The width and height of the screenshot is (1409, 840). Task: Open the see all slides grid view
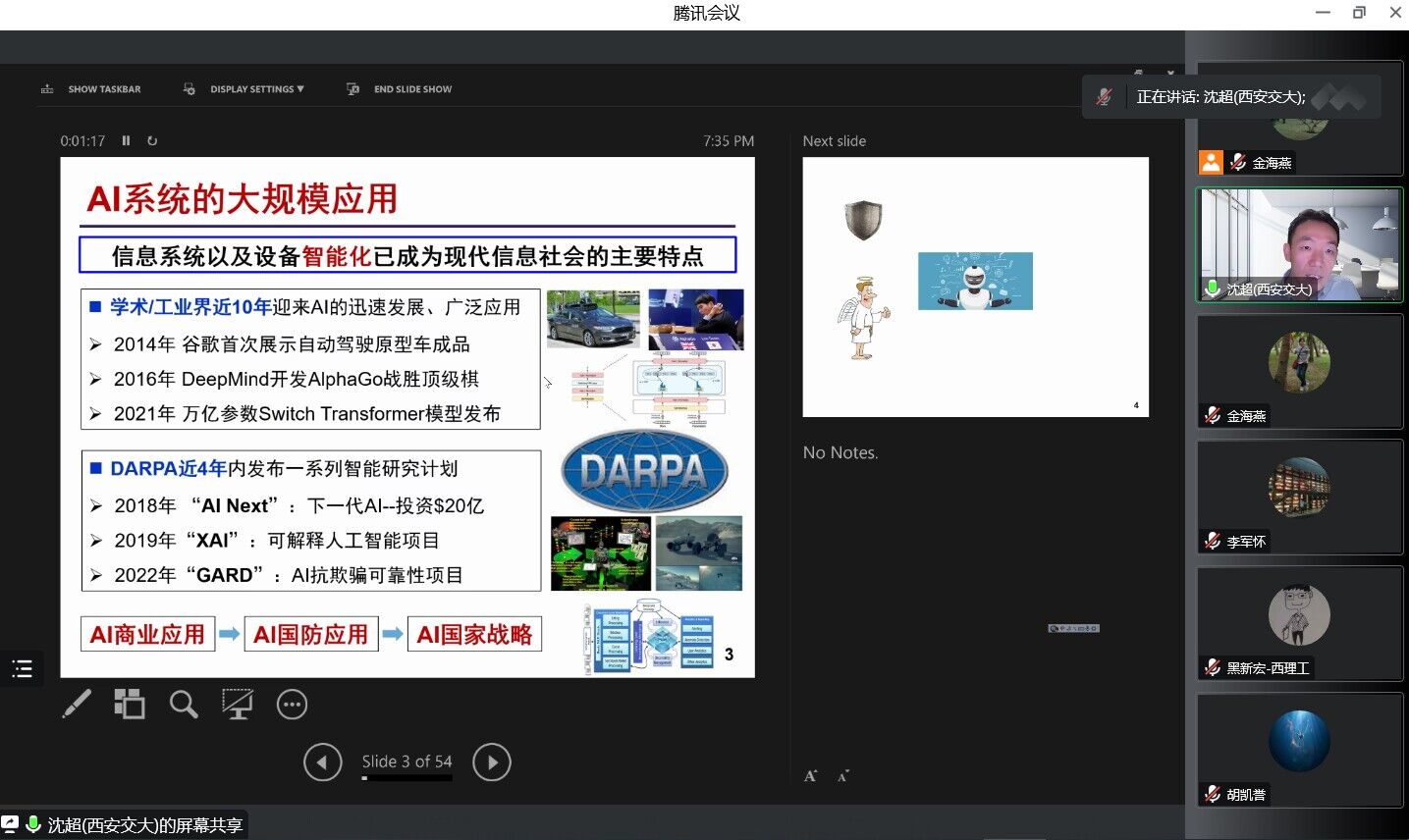click(x=129, y=704)
